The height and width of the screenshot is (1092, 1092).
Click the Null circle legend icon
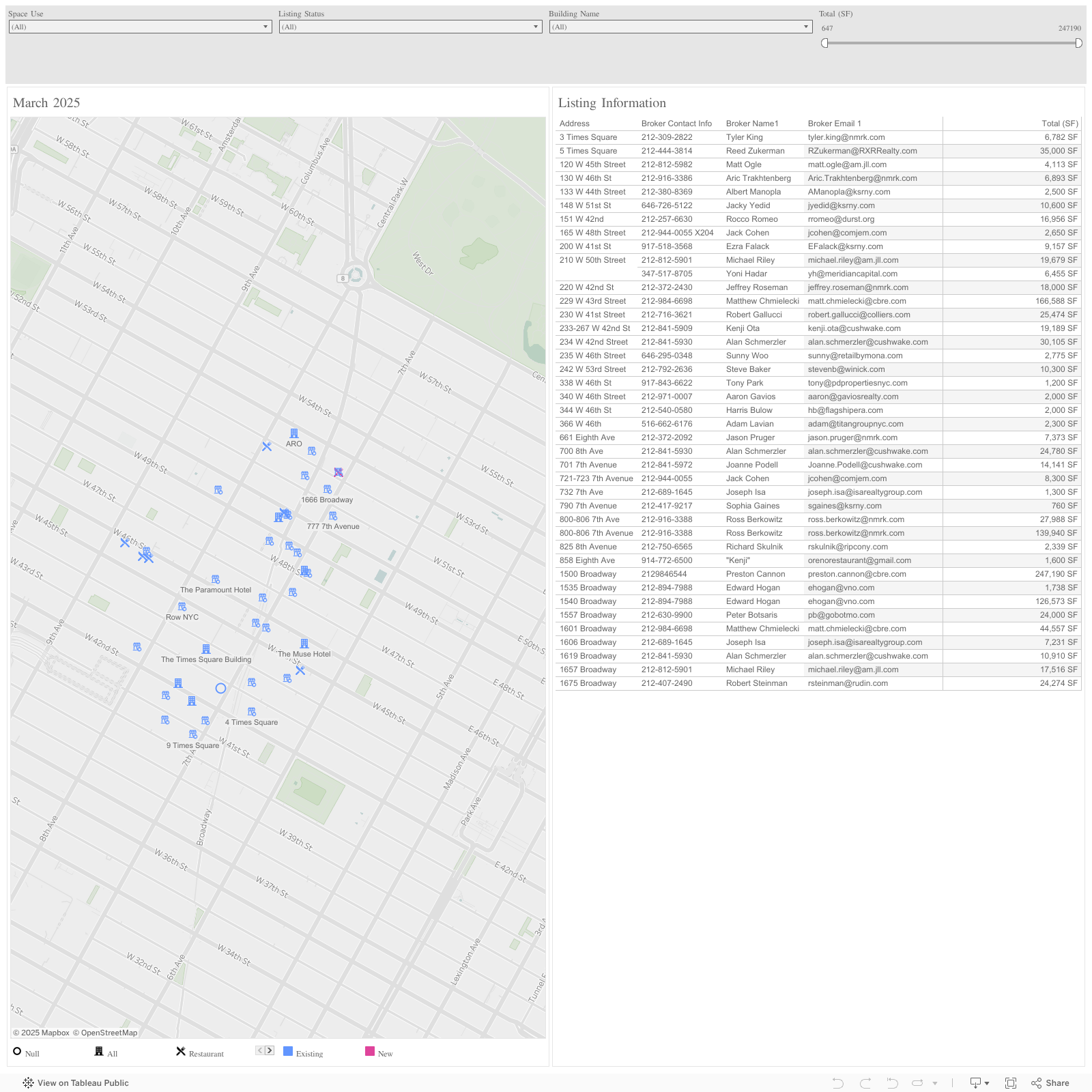(x=17, y=1052)
